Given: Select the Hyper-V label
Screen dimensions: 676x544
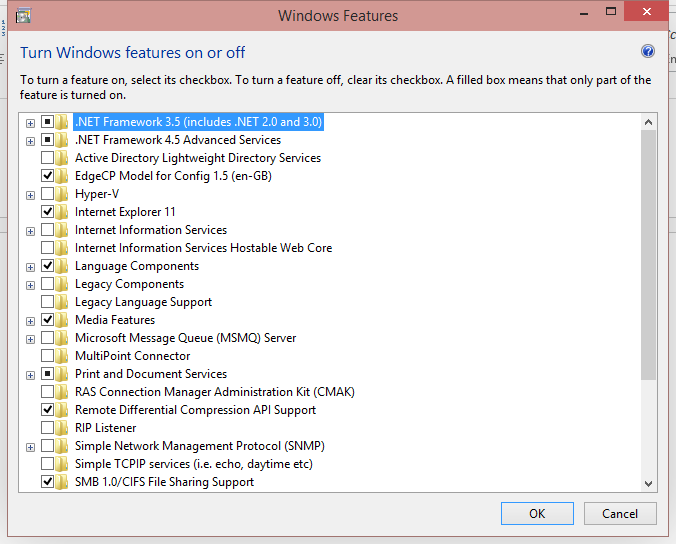Looking at the screenshot, I should tap(97, 194).
